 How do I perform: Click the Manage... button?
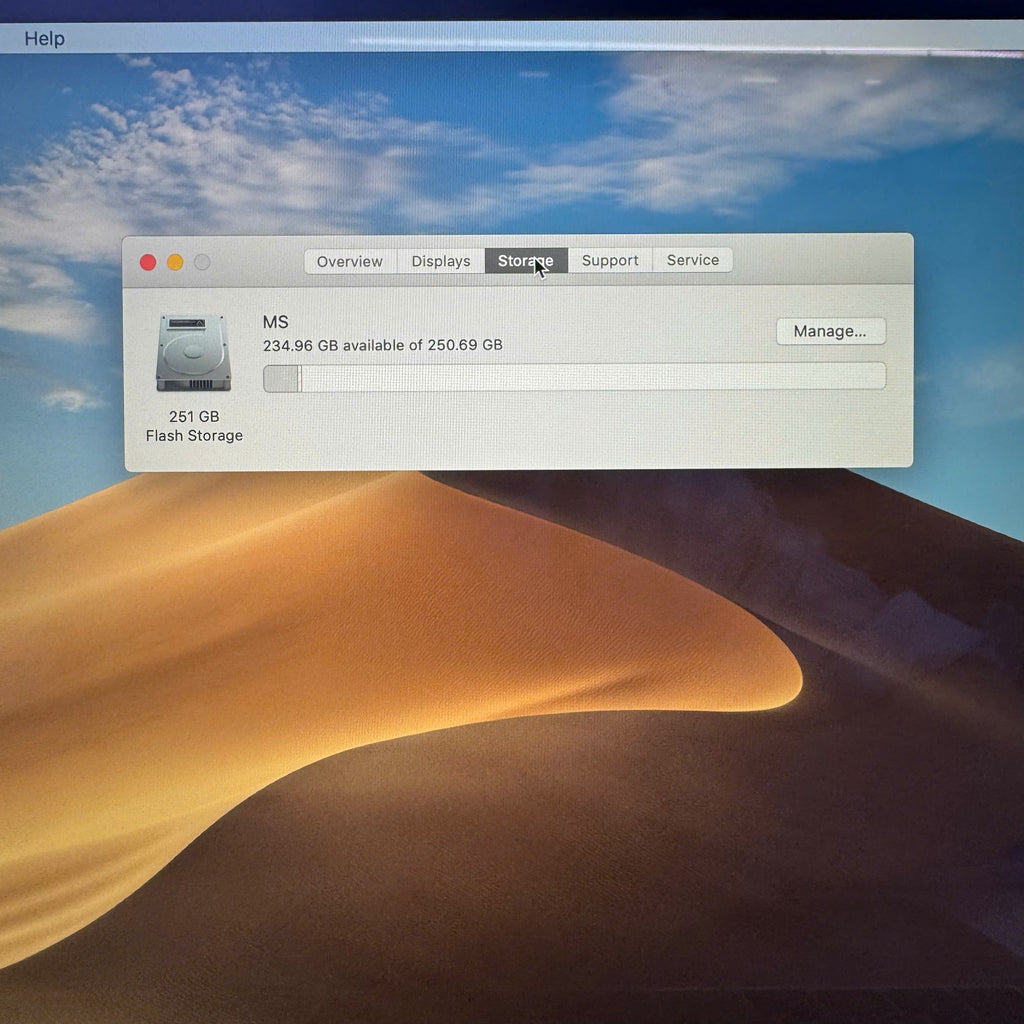click(831, 331)
